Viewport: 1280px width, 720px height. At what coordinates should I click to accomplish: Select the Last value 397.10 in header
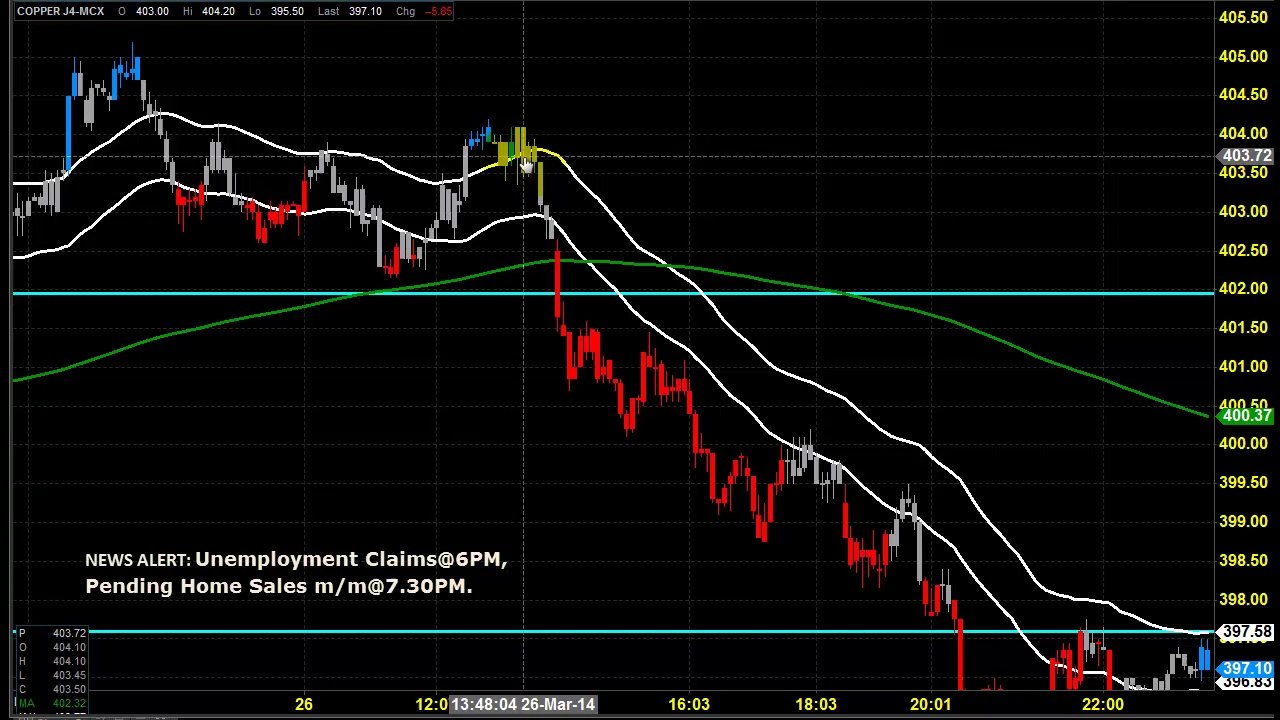pyautogui.click(x=365, y=11)
